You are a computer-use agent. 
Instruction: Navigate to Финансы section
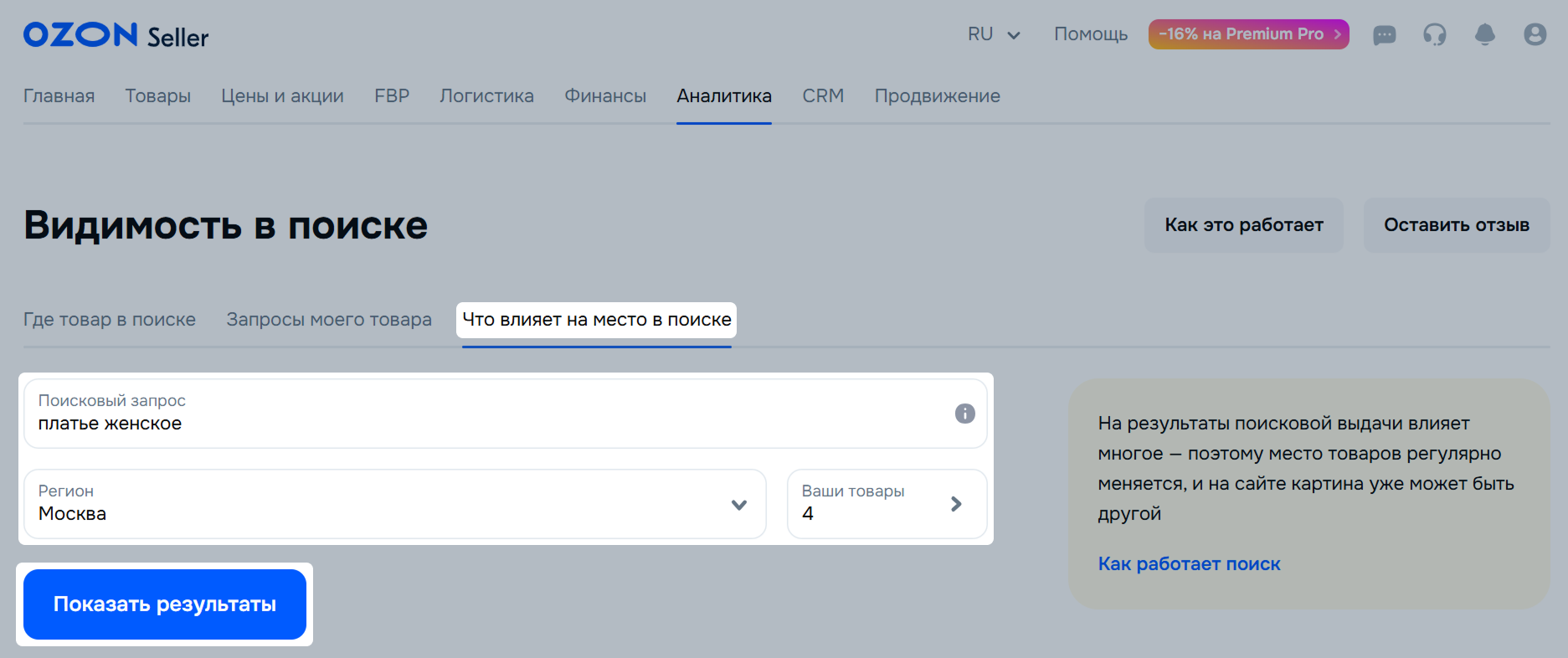tap(604, 96)
